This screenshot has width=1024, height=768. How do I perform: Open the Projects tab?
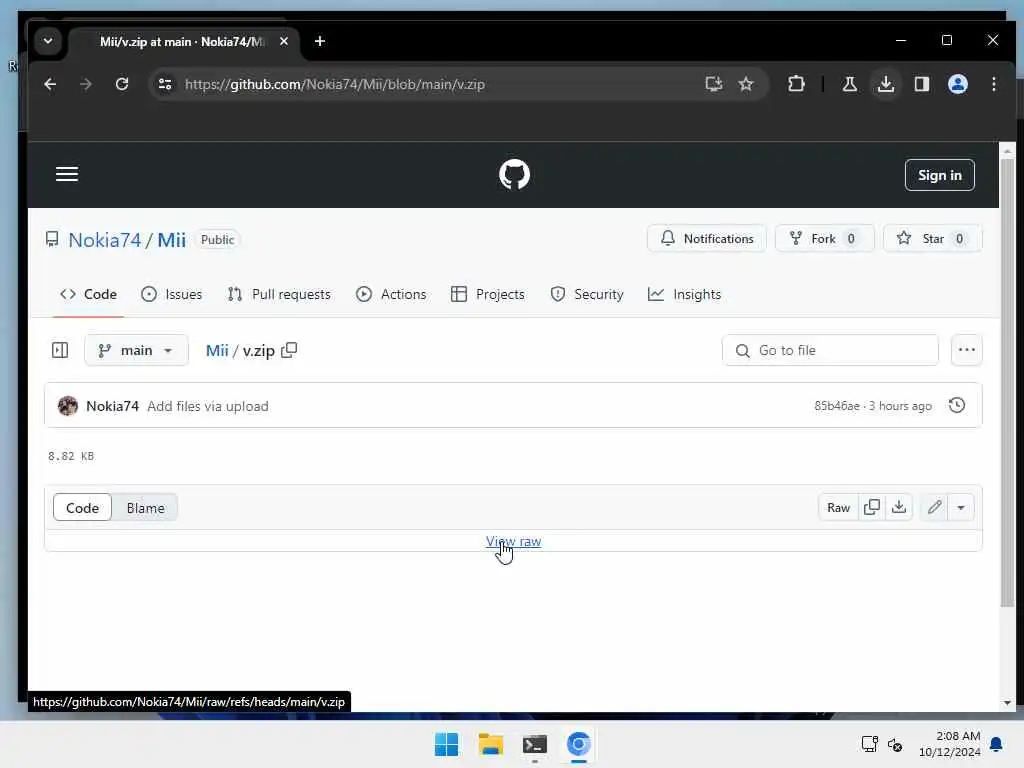488,295
